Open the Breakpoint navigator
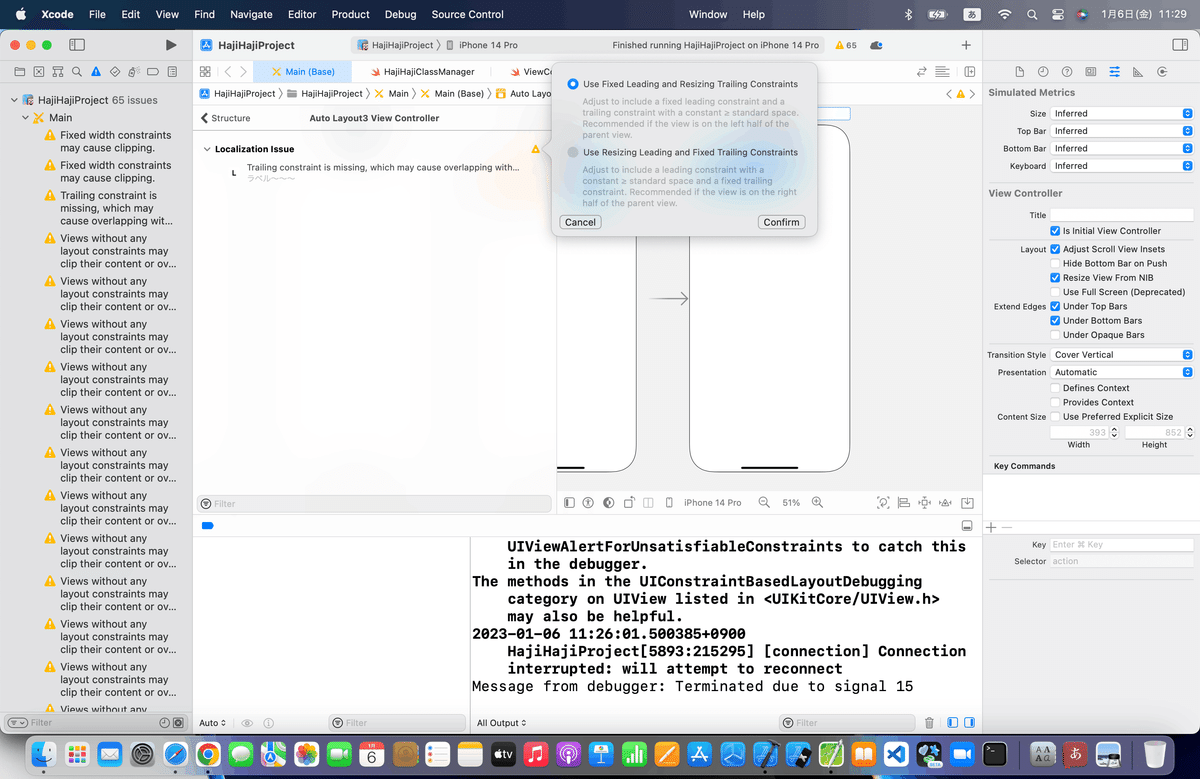 point(153,72)
